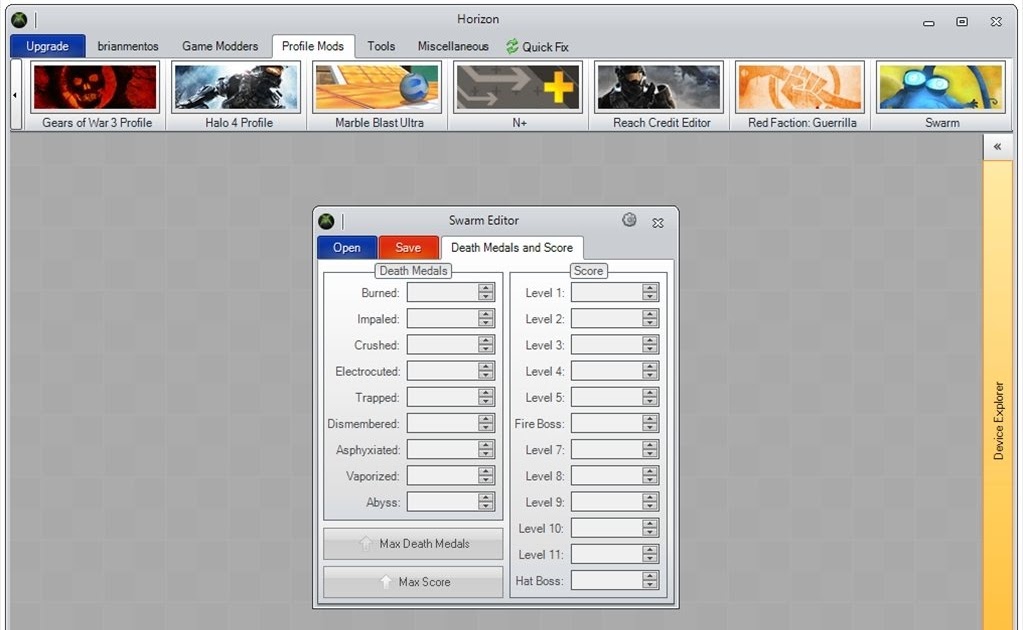Click the Swarm Editor Xbox logo icon
This screenshot has width=1023, height=630.
pos(326,221)
